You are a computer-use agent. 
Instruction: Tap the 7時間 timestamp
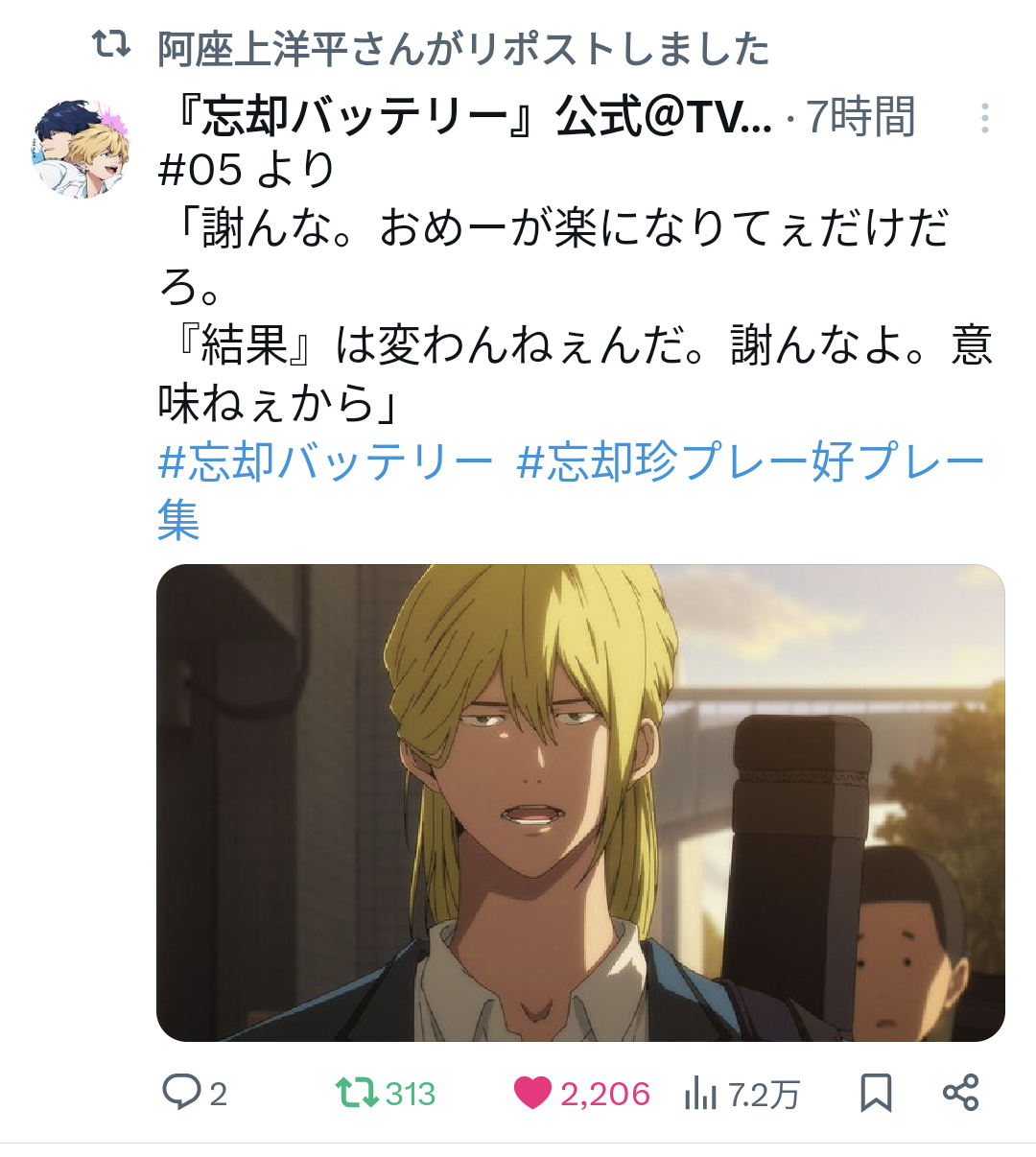tap(860, 118)
